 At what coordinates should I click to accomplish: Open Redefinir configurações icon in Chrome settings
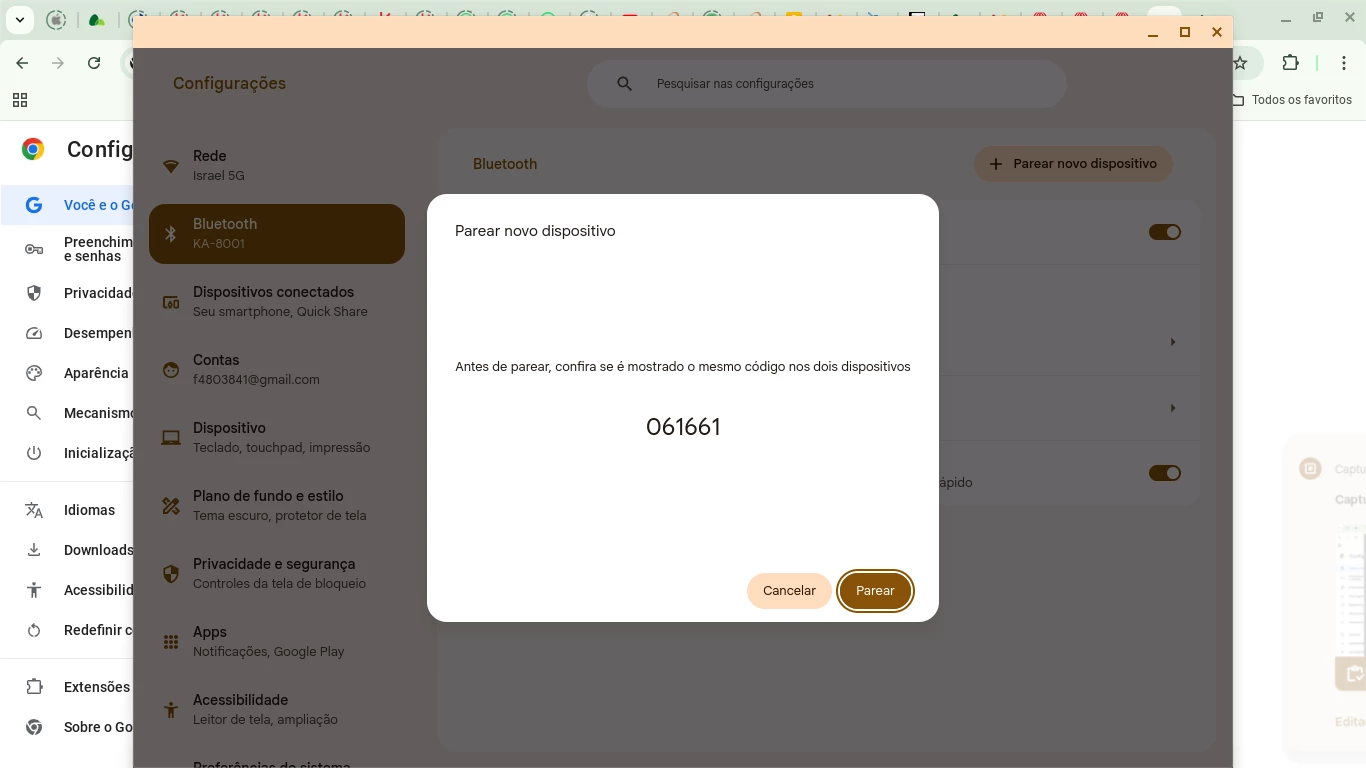coord(34,630)
